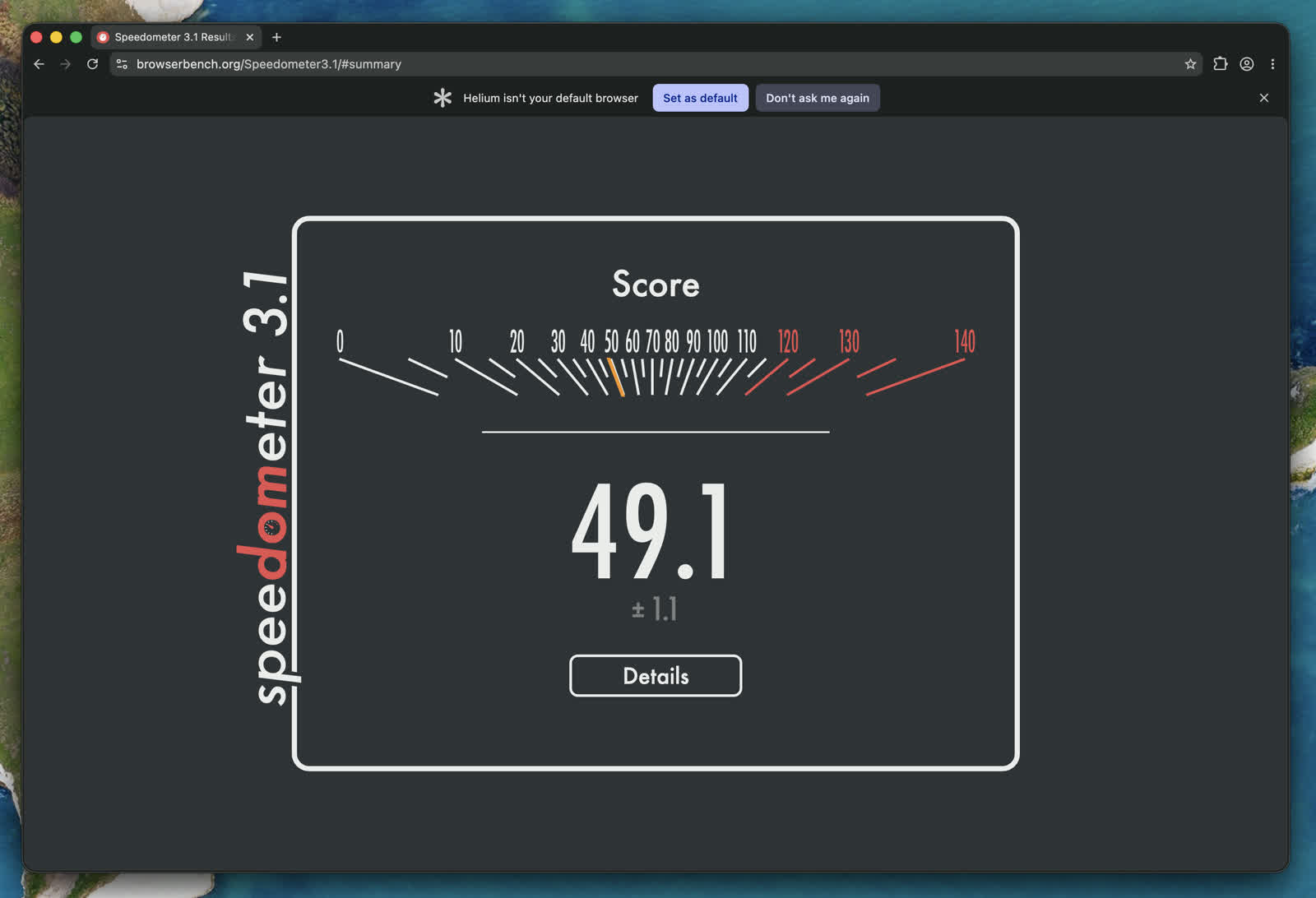Click the orange needle on the gauge

click(x=615, y=377)
